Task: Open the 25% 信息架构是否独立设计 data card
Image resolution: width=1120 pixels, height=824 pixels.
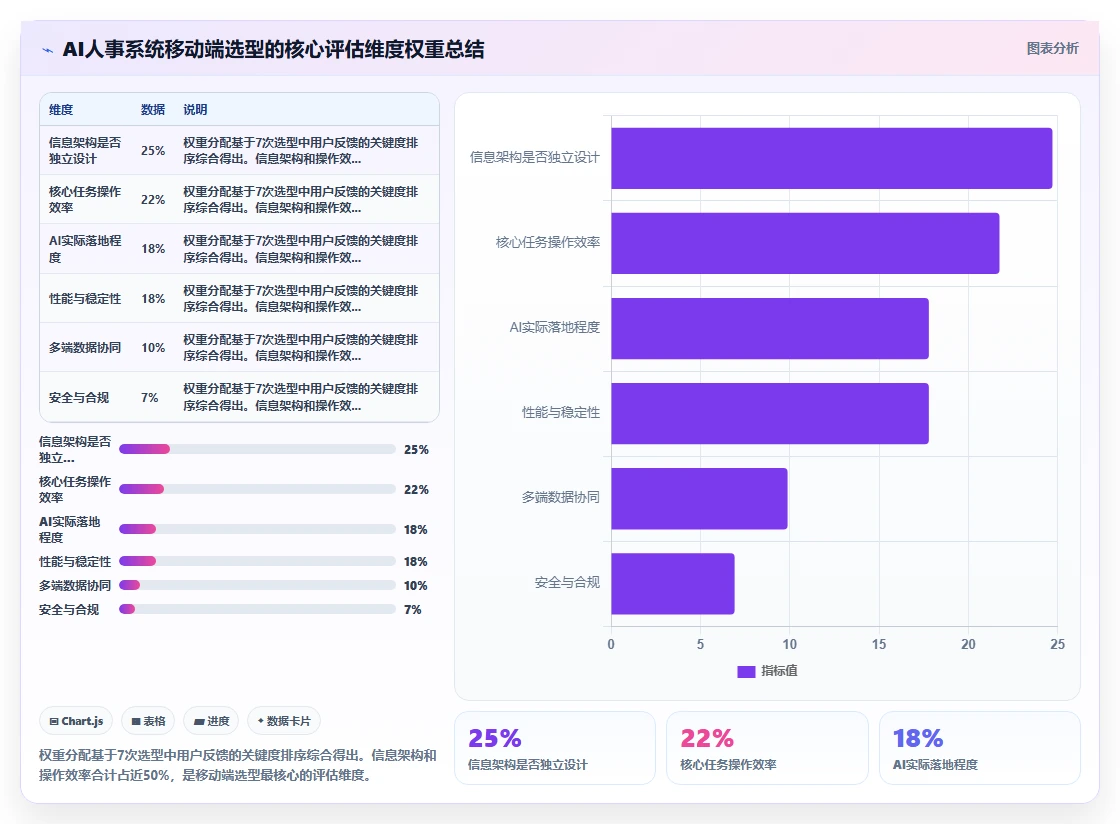Action: 555,748
